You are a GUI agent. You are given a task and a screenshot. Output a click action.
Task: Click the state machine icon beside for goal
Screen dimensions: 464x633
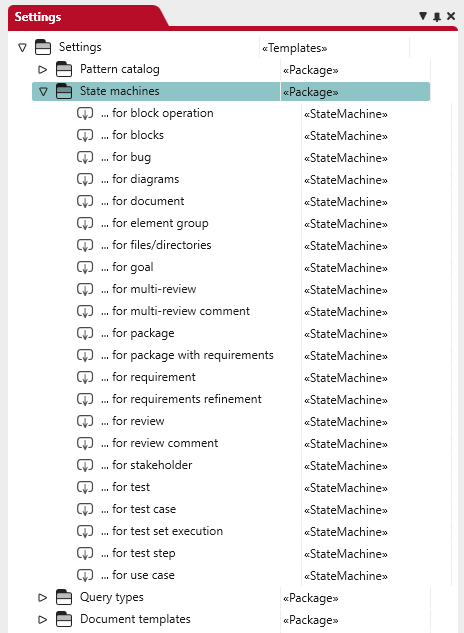tap(85, 267)
